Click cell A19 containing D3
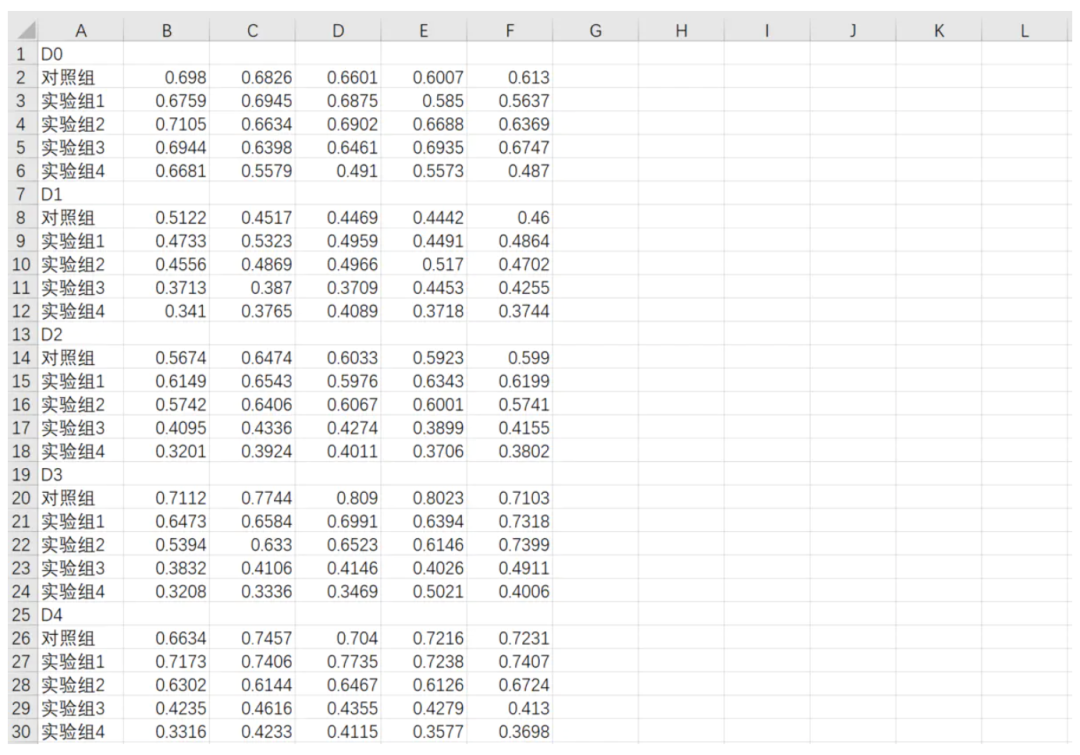The image size is (1080, 755). [81, 475]
